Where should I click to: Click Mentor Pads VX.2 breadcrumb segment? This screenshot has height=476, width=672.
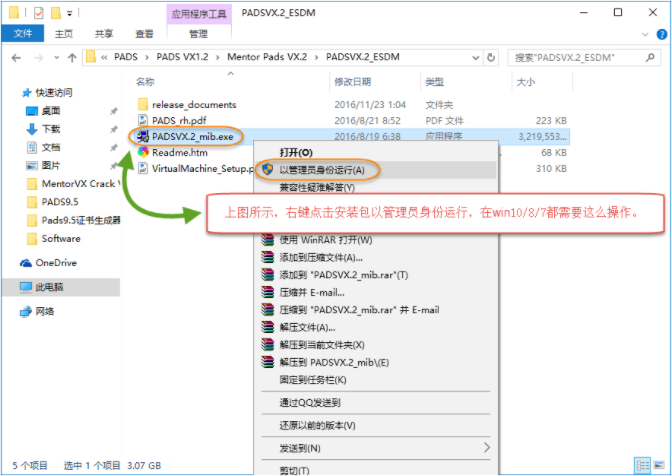[x=267, y=57]
